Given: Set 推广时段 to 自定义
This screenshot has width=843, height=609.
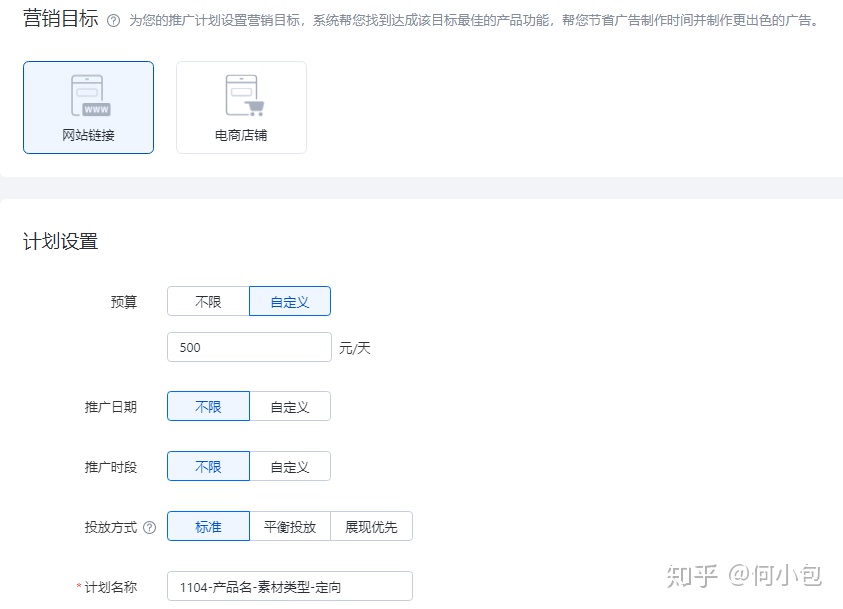Looking at the screenshot, I should pos(290,466).
